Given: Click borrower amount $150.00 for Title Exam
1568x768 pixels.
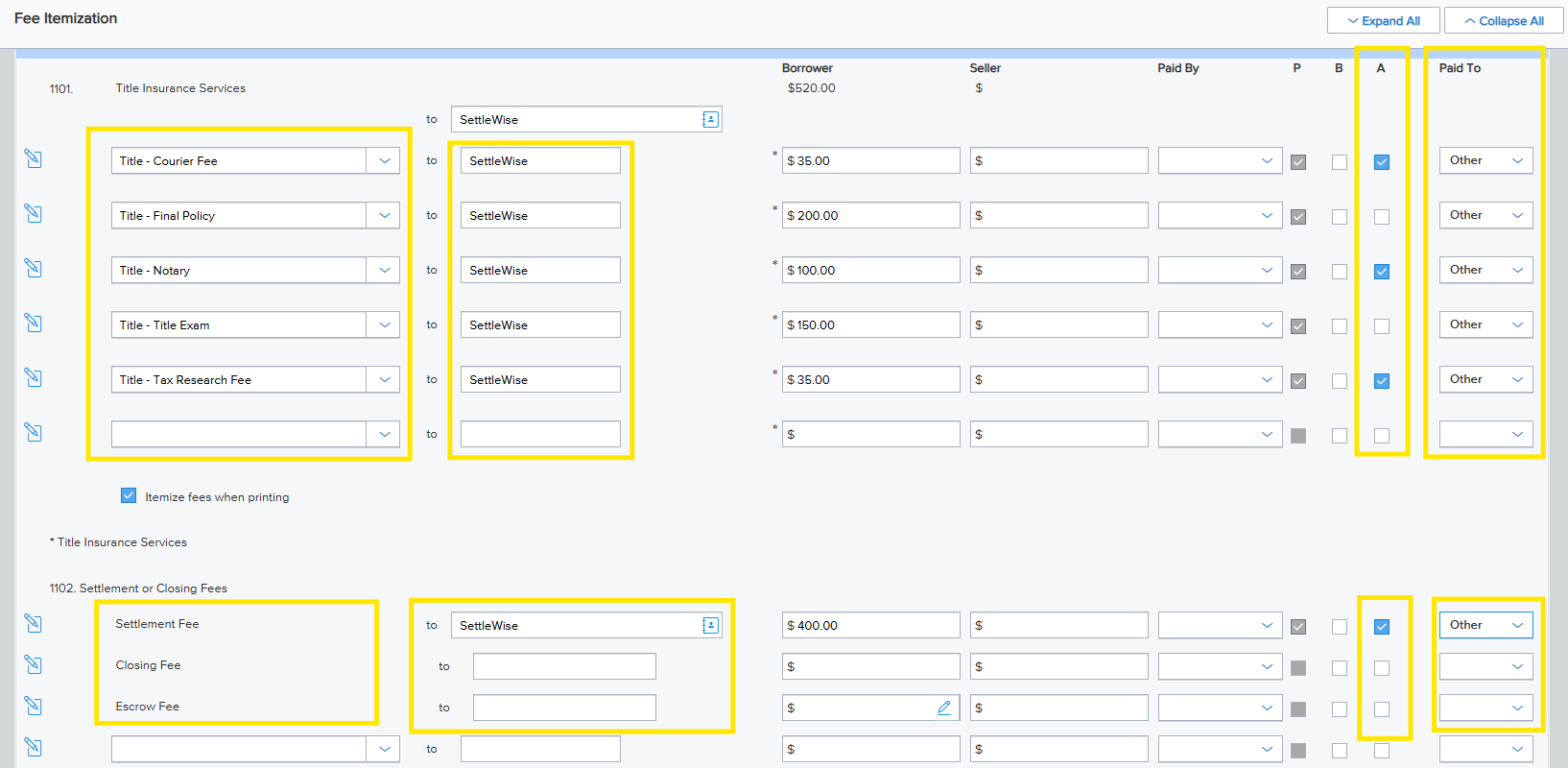Looking at the screenshot, I should (x=870, y=324).
